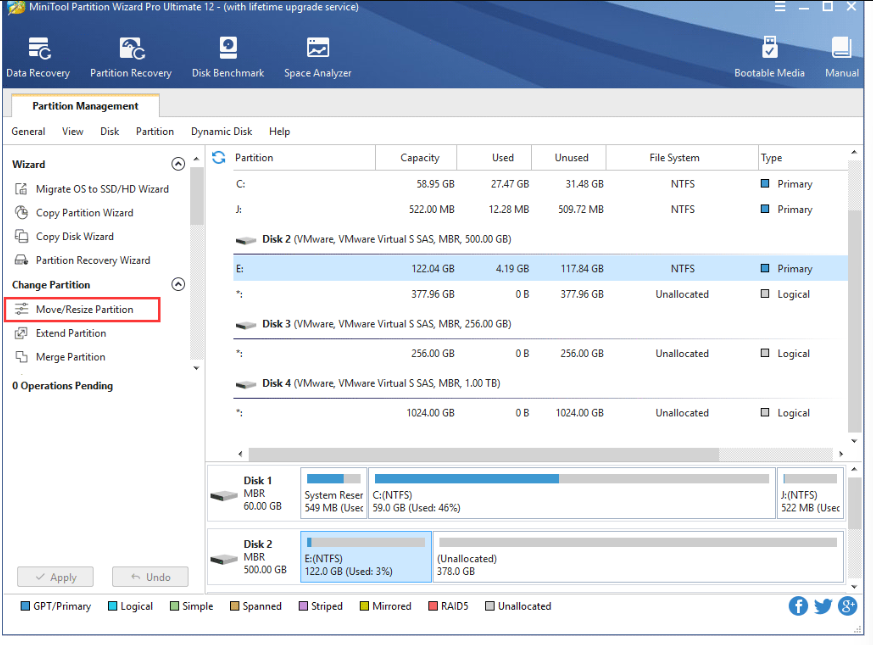Viewport: 873px width, 645px height.
Task: Open the Disk menu
Action: click(110, 131)
